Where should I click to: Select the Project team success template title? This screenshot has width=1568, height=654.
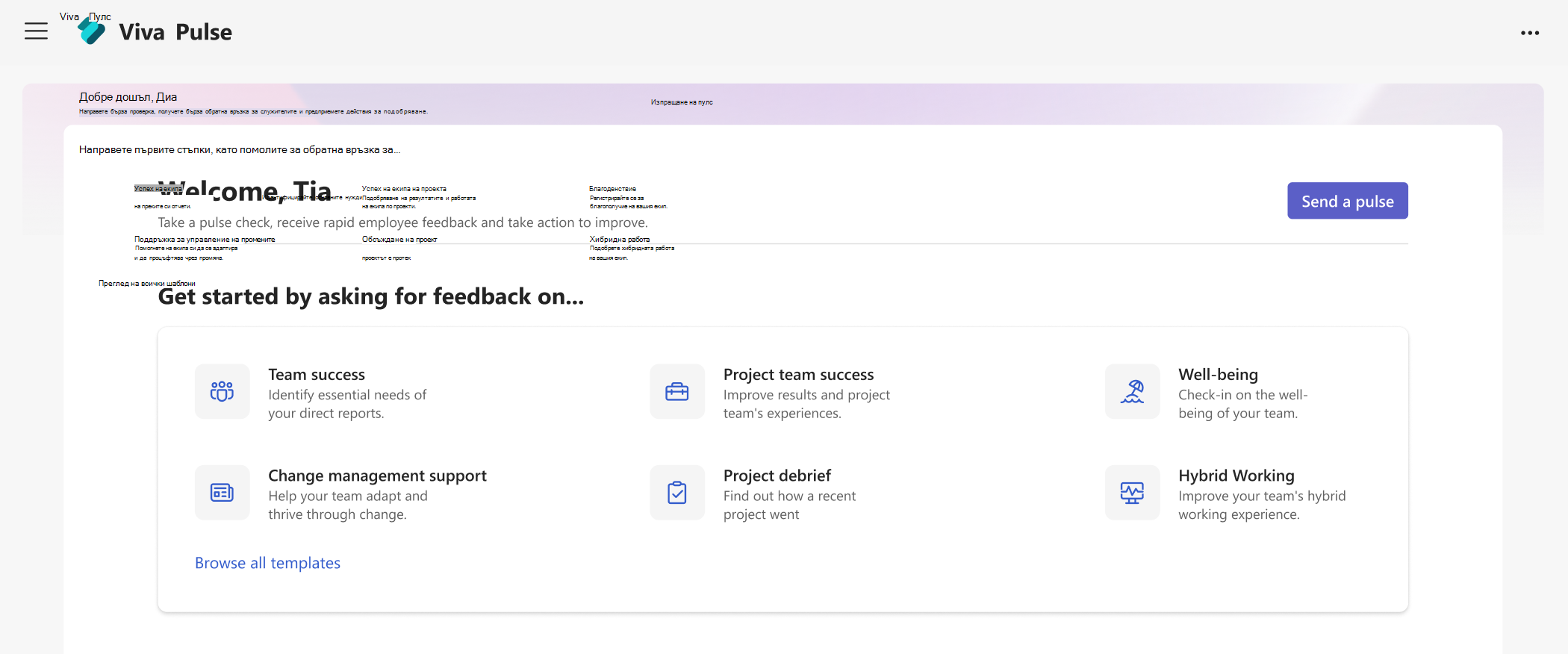click(x=798, y=375)
